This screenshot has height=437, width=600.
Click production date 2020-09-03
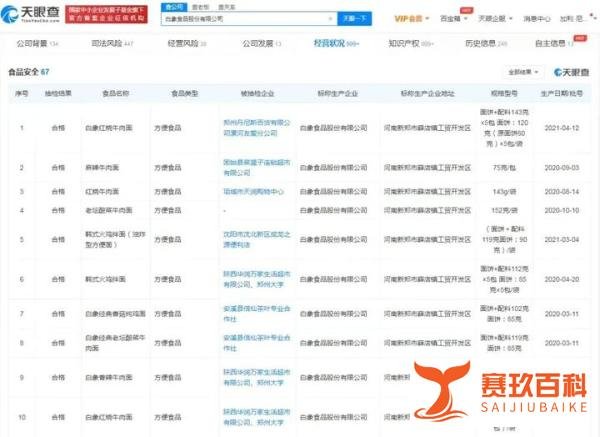click(562, 167)
